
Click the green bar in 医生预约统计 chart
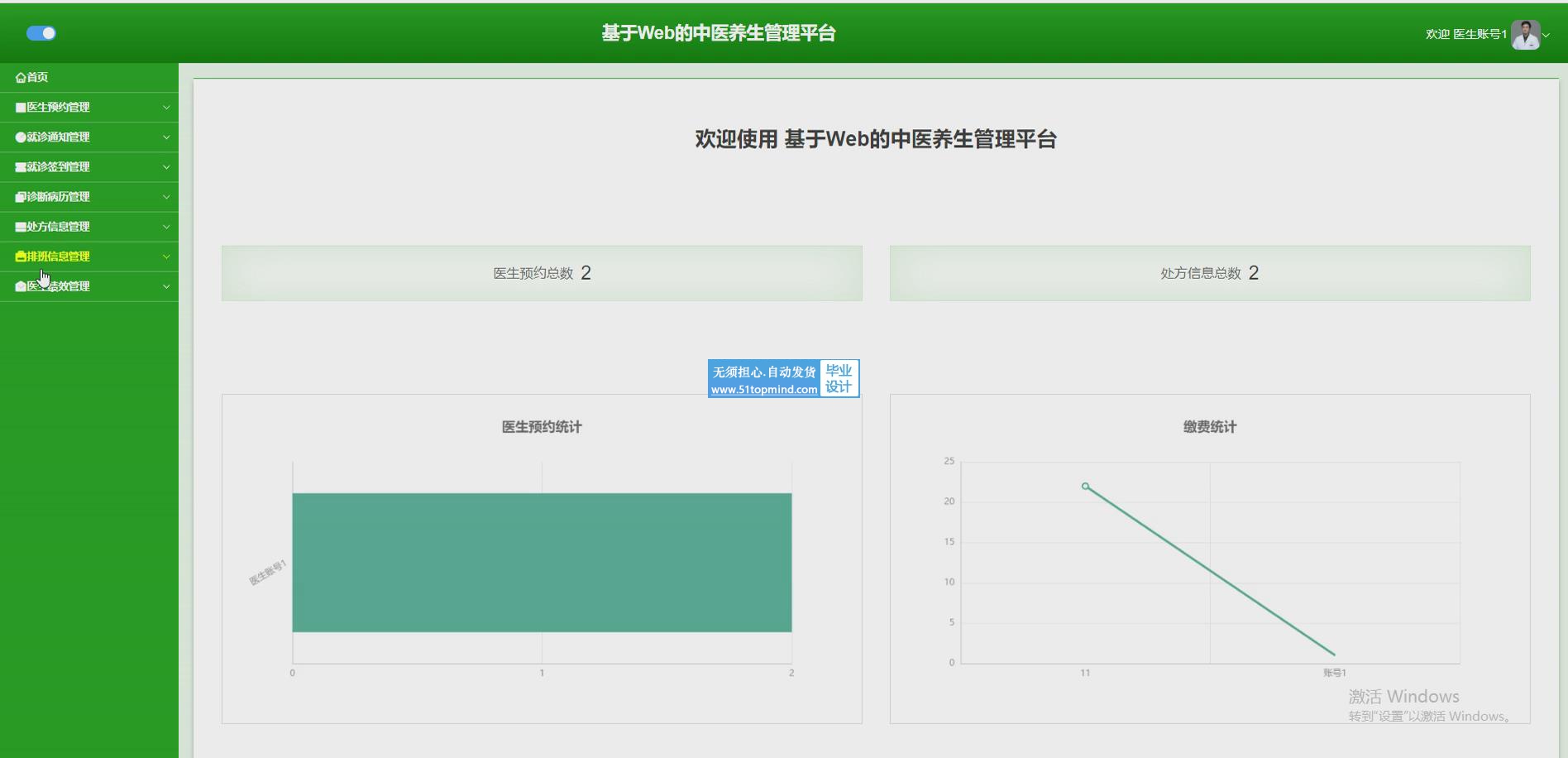542,563
